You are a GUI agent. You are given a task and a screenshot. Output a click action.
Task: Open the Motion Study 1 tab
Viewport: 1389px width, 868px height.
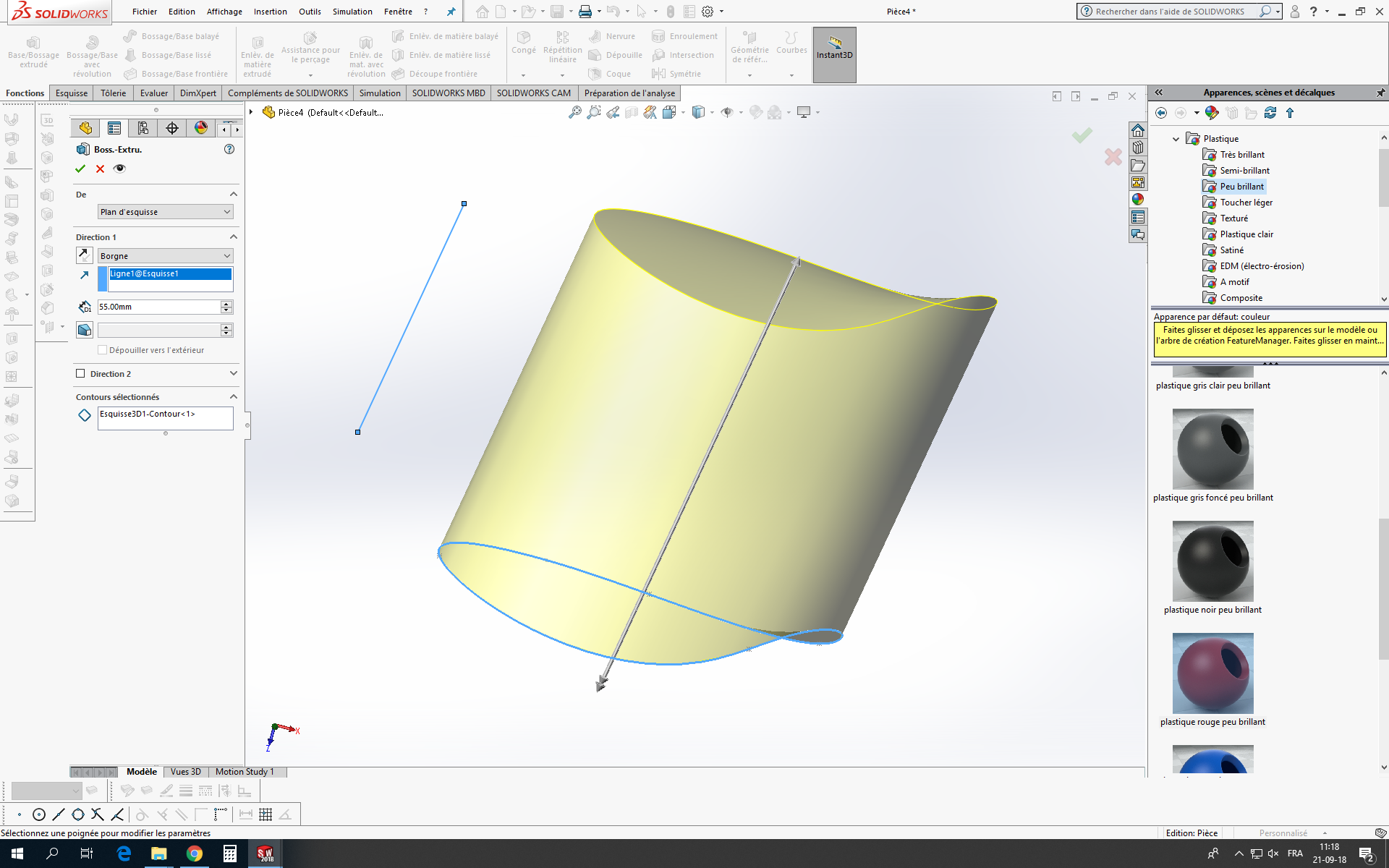click(x=245, y=771)
